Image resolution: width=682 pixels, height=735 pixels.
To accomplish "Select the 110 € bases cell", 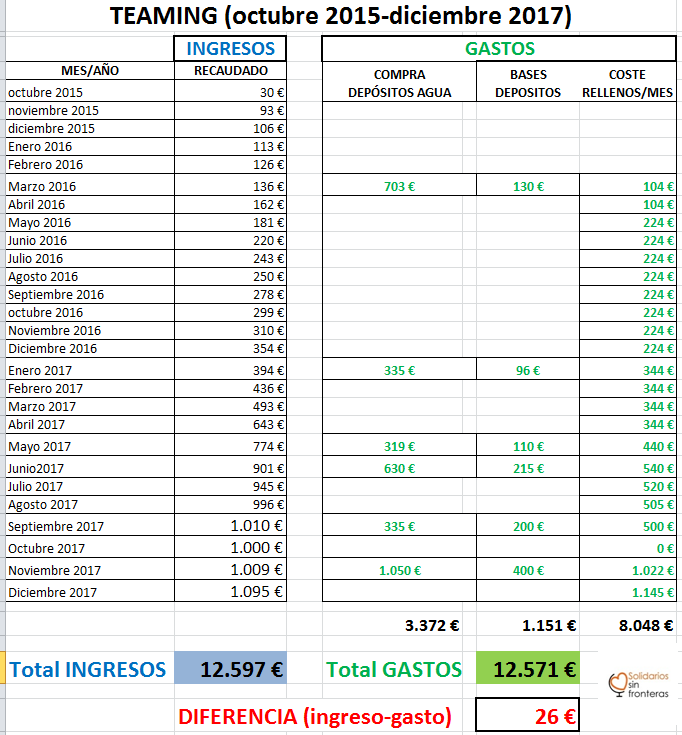I will coord(528,446).
